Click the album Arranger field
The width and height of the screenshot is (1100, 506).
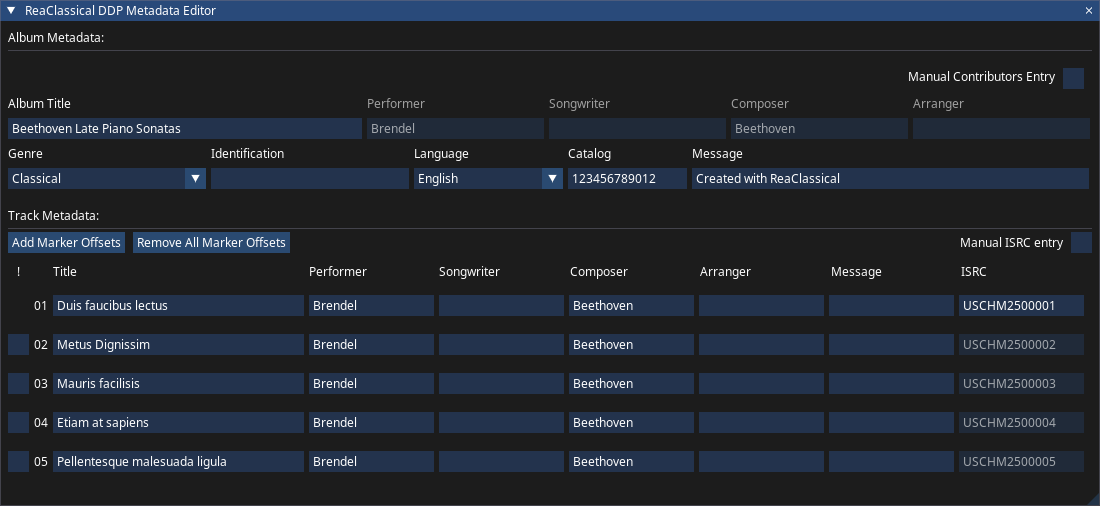1001,128
